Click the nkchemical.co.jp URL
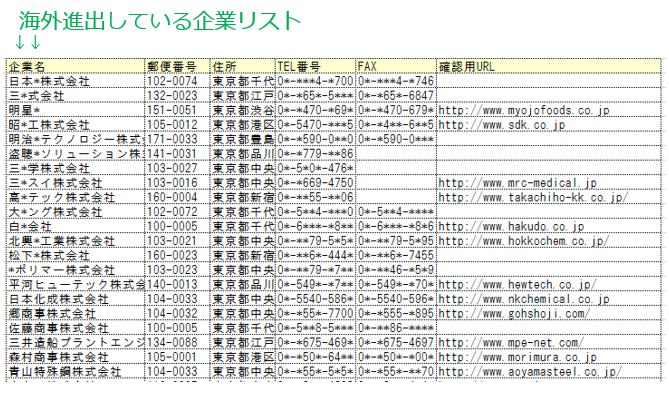Viewport: 669px width, 399px height. point(524,299)
